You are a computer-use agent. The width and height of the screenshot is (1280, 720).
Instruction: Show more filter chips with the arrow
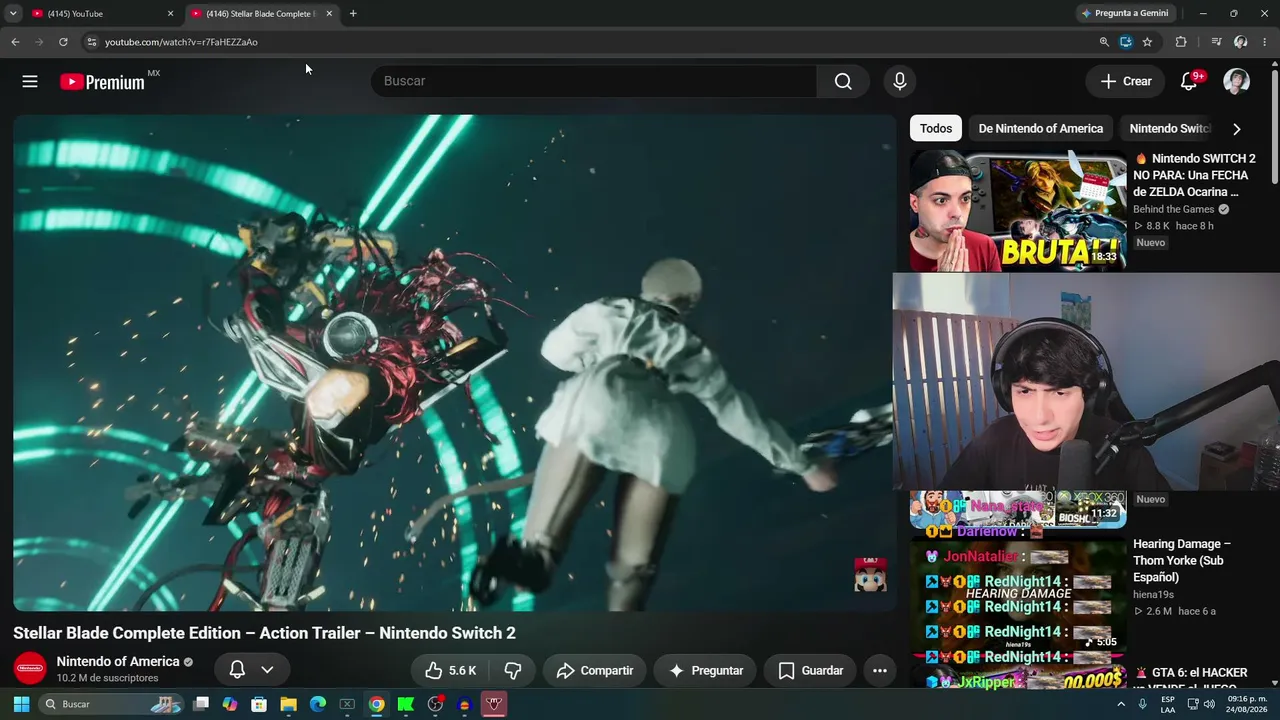(1237, 129)
